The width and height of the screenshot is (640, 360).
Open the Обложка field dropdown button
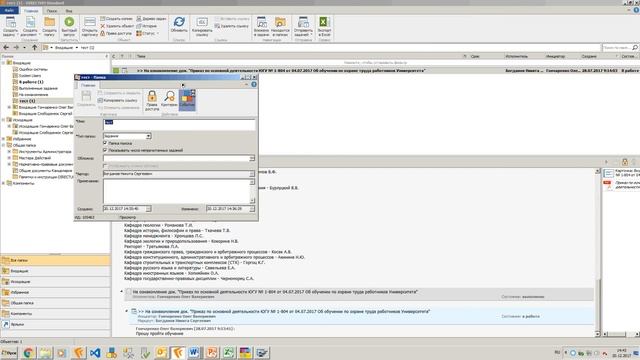point(252,158)
